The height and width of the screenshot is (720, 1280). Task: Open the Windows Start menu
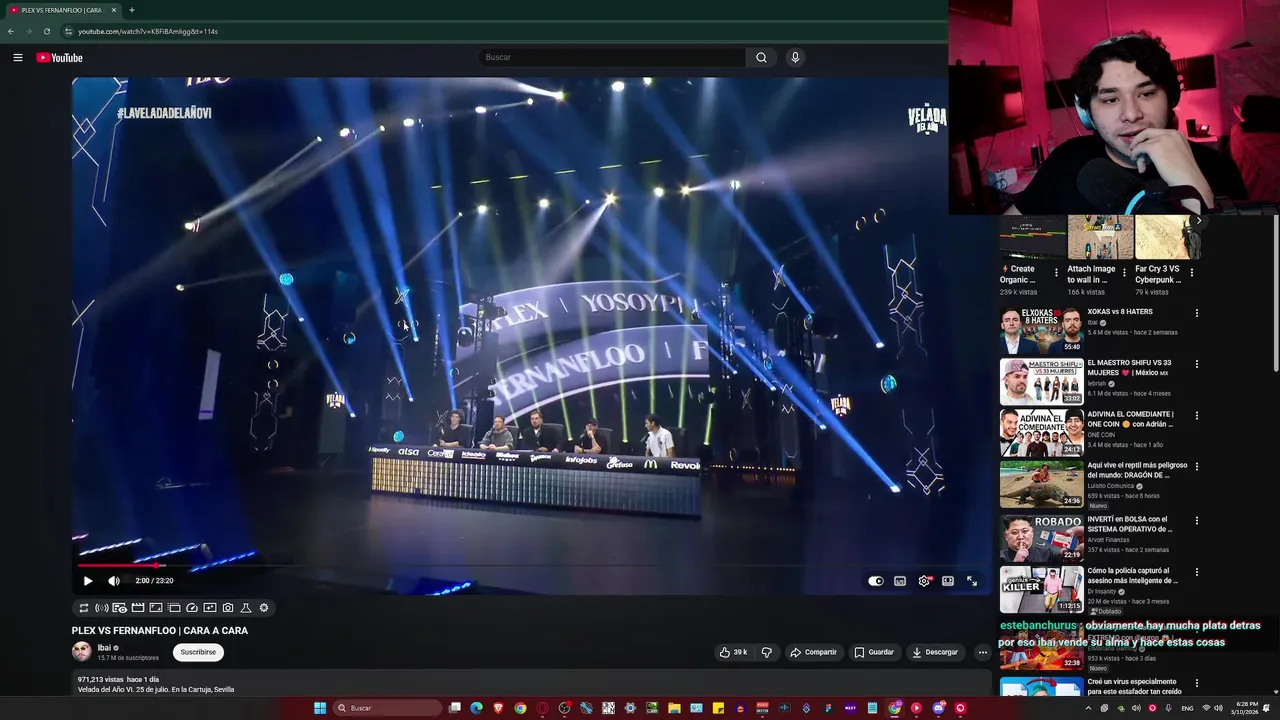(320, 708)
